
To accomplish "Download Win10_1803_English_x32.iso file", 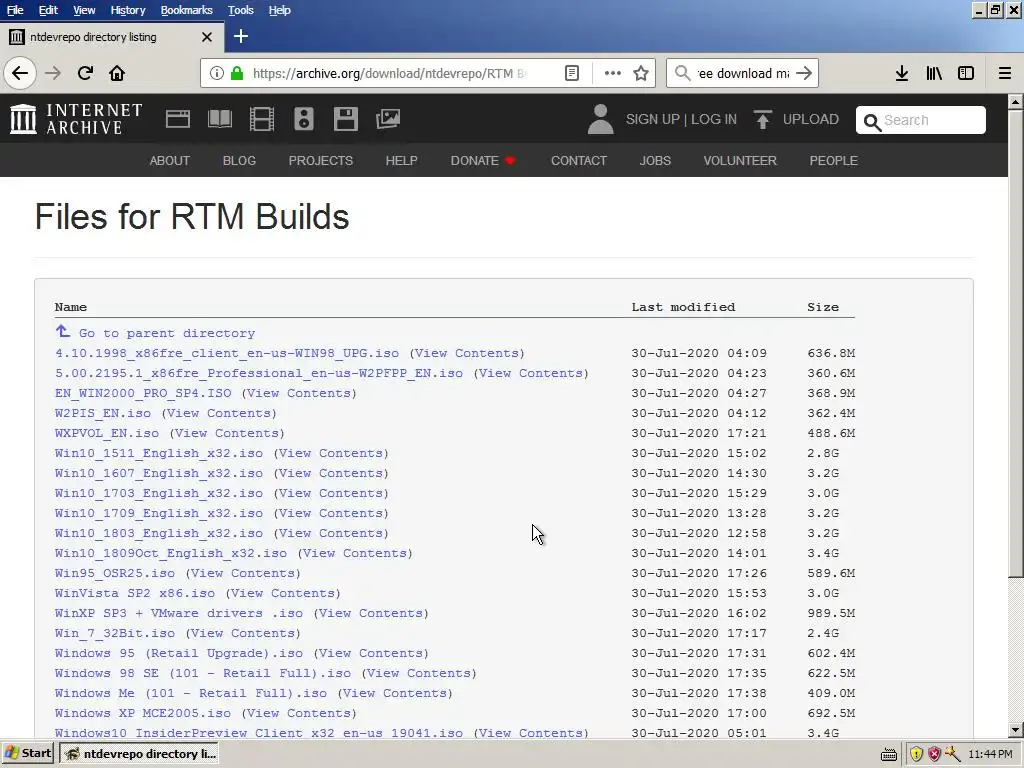I will click(159, 533).
